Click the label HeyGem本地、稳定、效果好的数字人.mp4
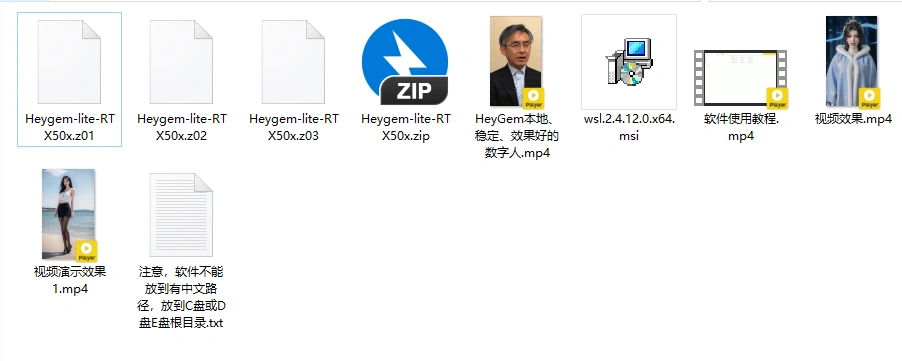 pyautogui.click(x=517, y=136)
